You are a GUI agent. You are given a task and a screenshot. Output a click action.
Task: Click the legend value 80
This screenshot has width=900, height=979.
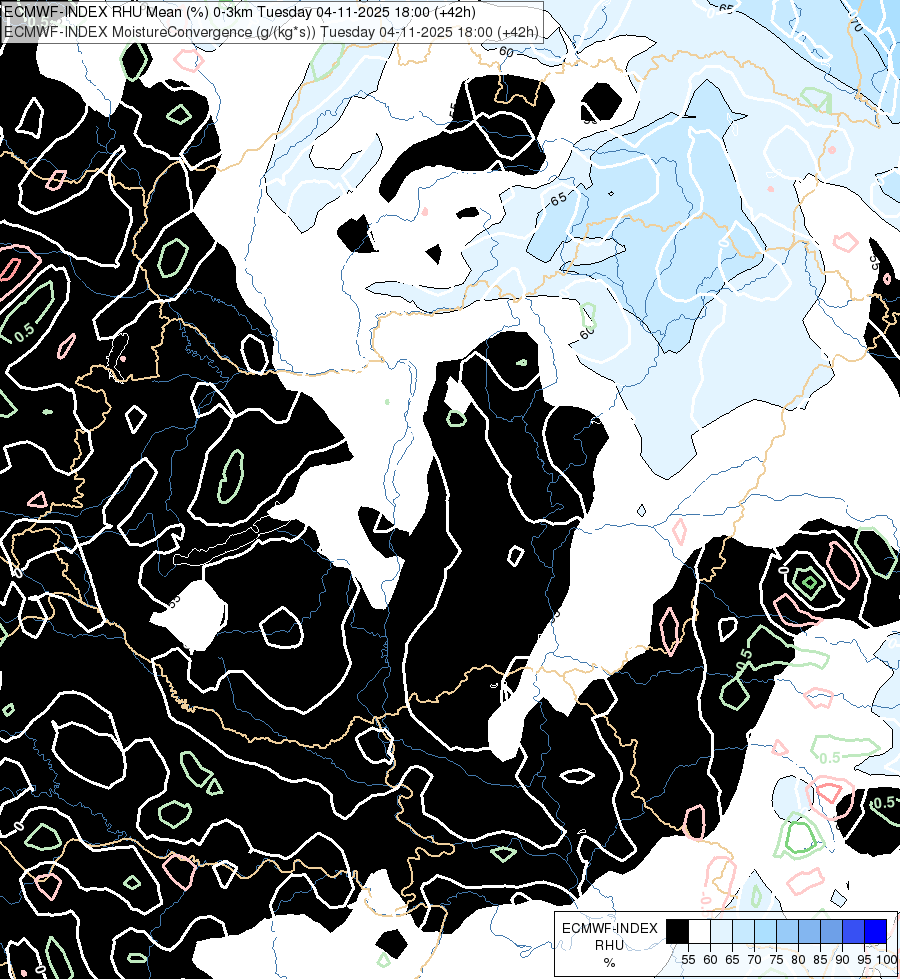(x=798, y=960)
